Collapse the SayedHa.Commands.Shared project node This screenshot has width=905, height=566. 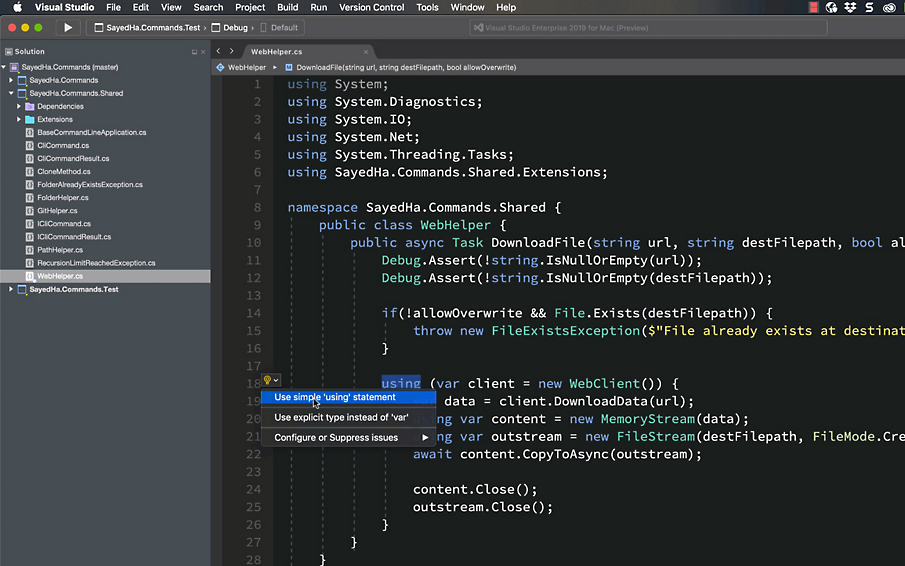(12, 93)
